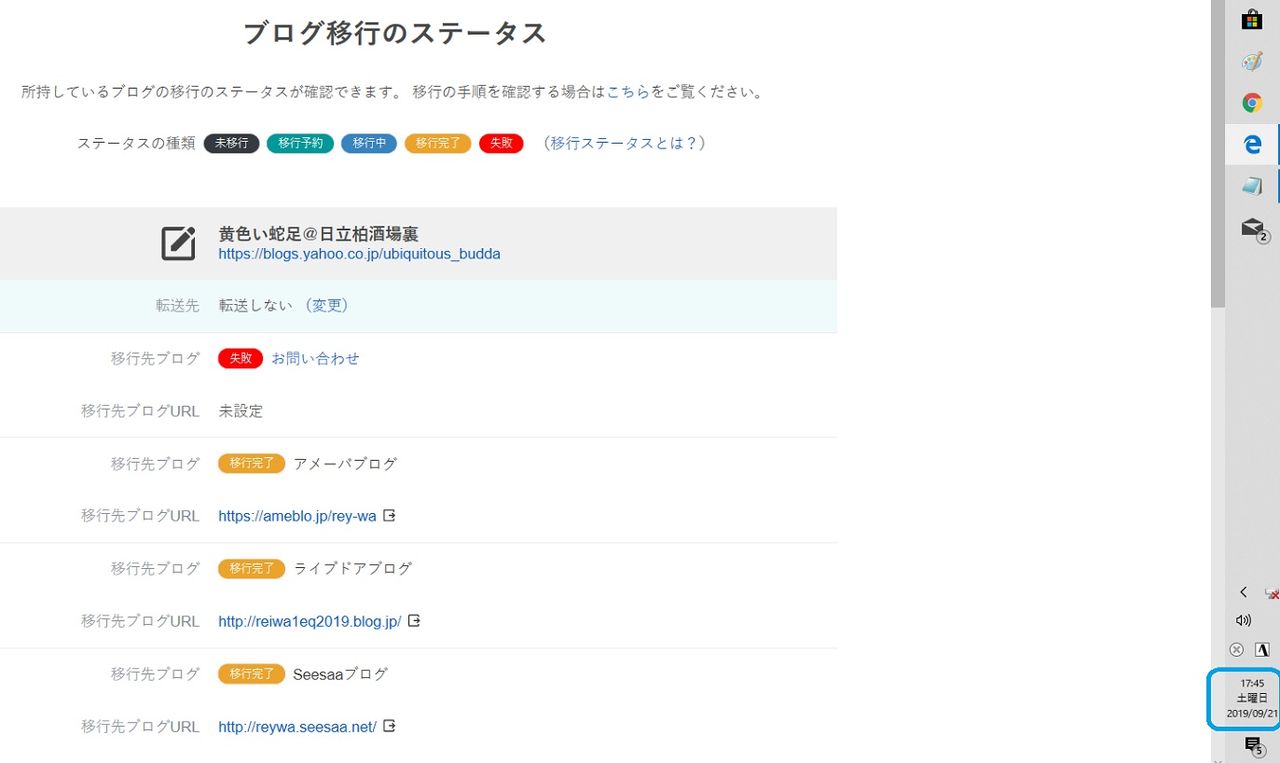Open Google Chrome in the taskbar
The width and height of the screenshot is (1280, 763).
(x=1251, y=103)
